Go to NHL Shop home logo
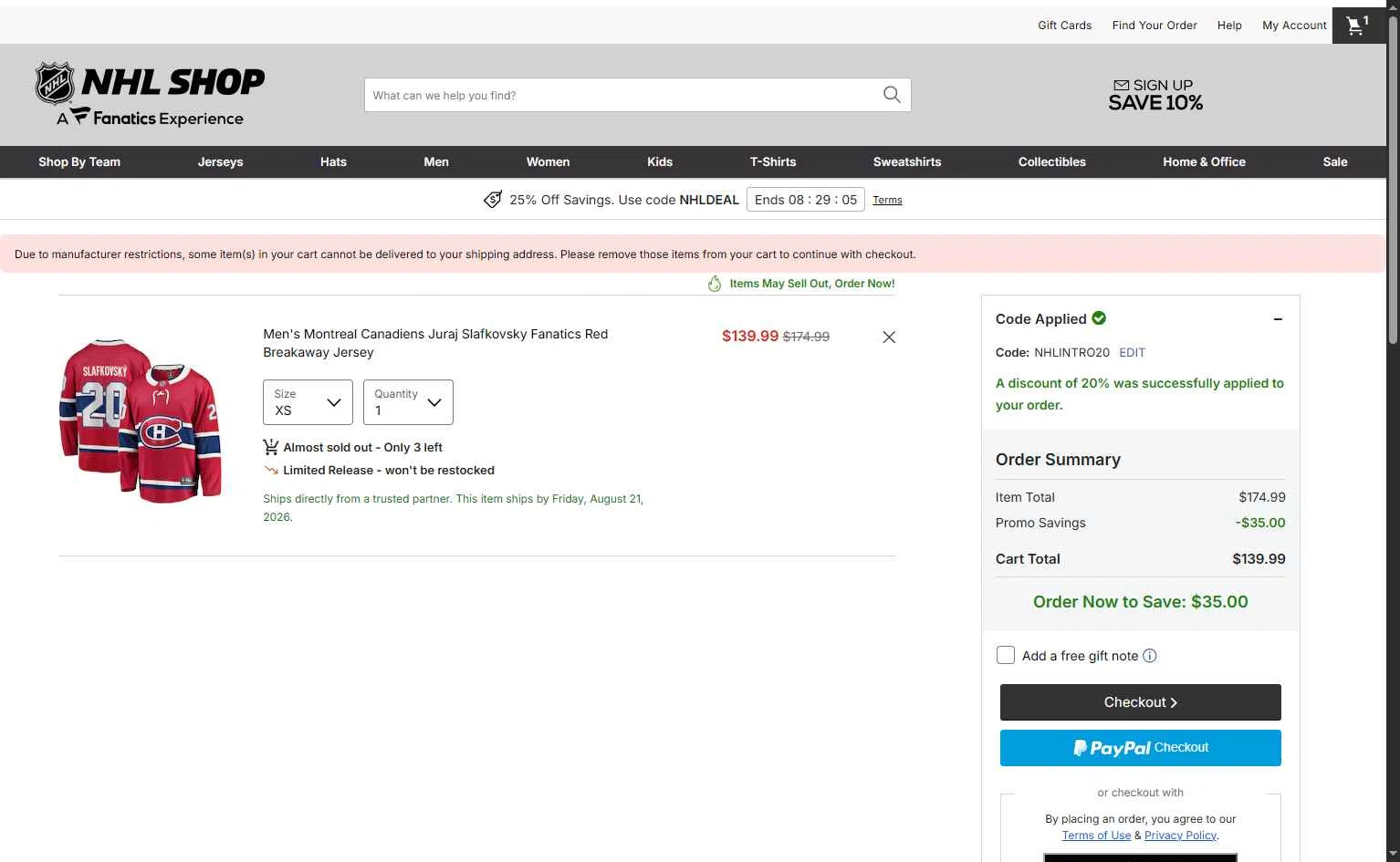Image resolution: width=1400 pixels, height=862 pixels. click(x=150, y=94)
